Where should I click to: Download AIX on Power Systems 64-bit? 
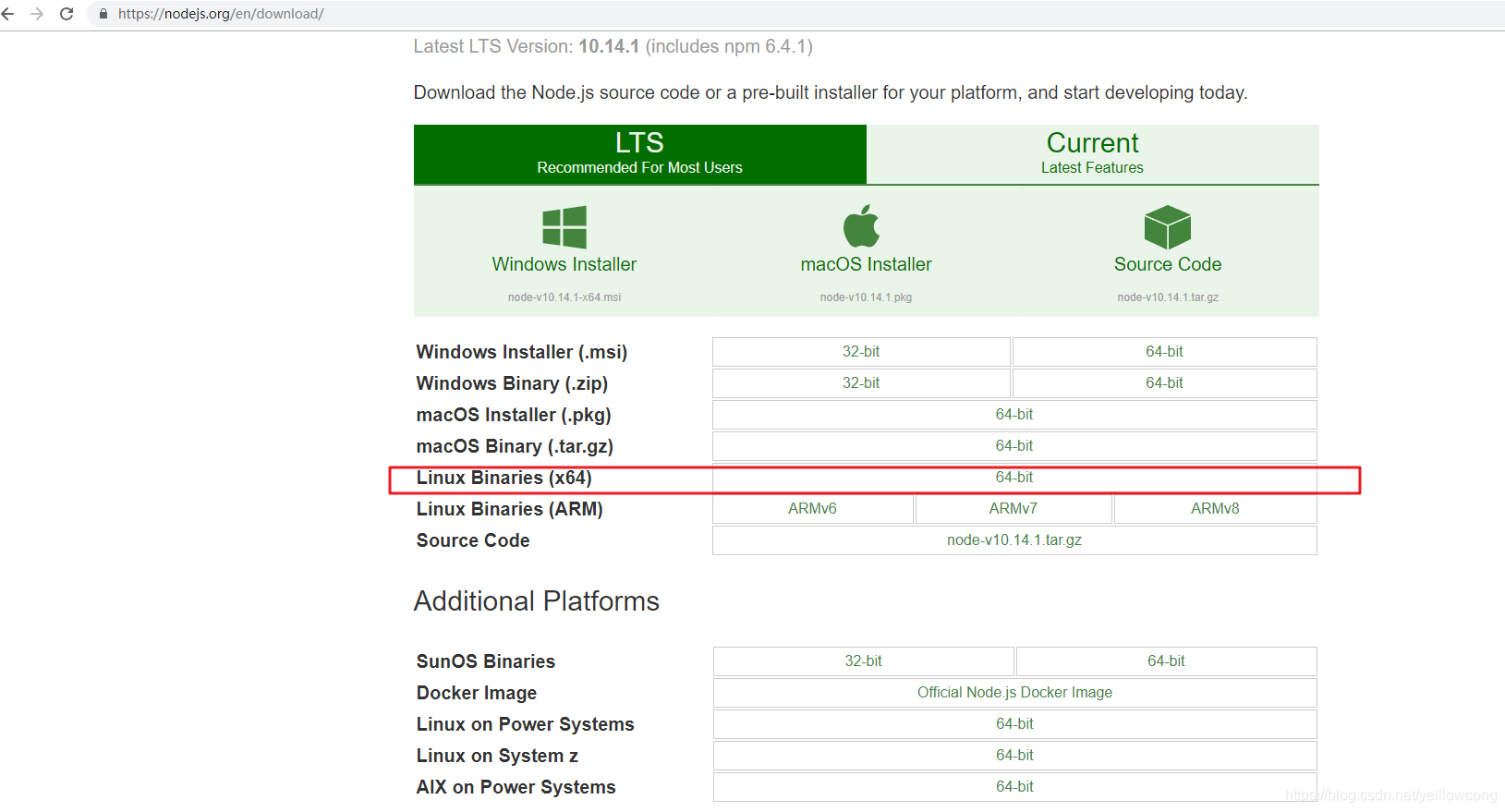click(1014, 787)
